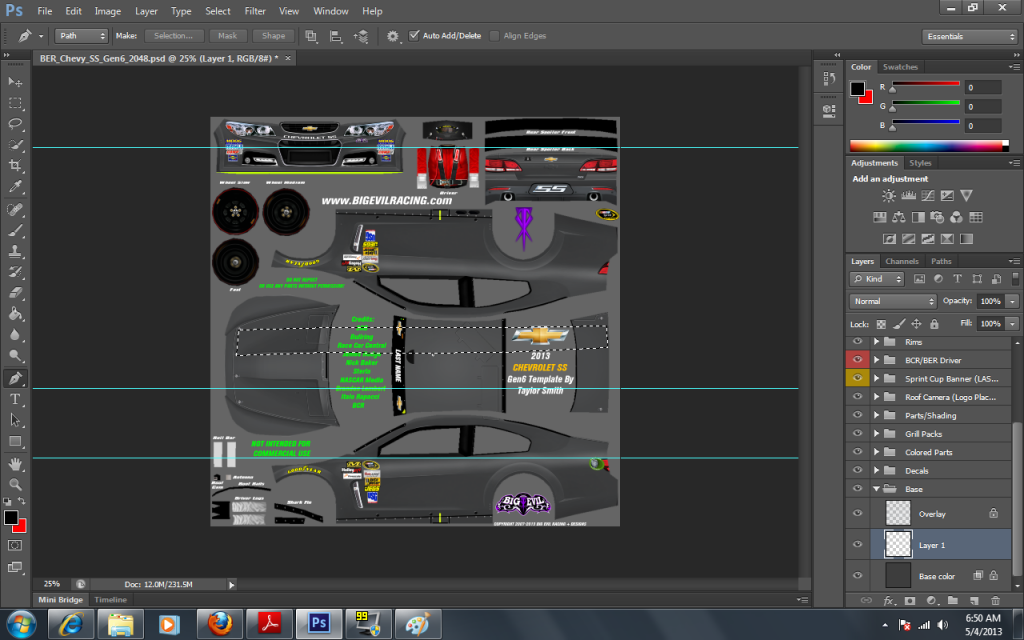This screenshot has width=1024, height=640.
Task: Switch to the Channels tab
Action: (902, 261)
